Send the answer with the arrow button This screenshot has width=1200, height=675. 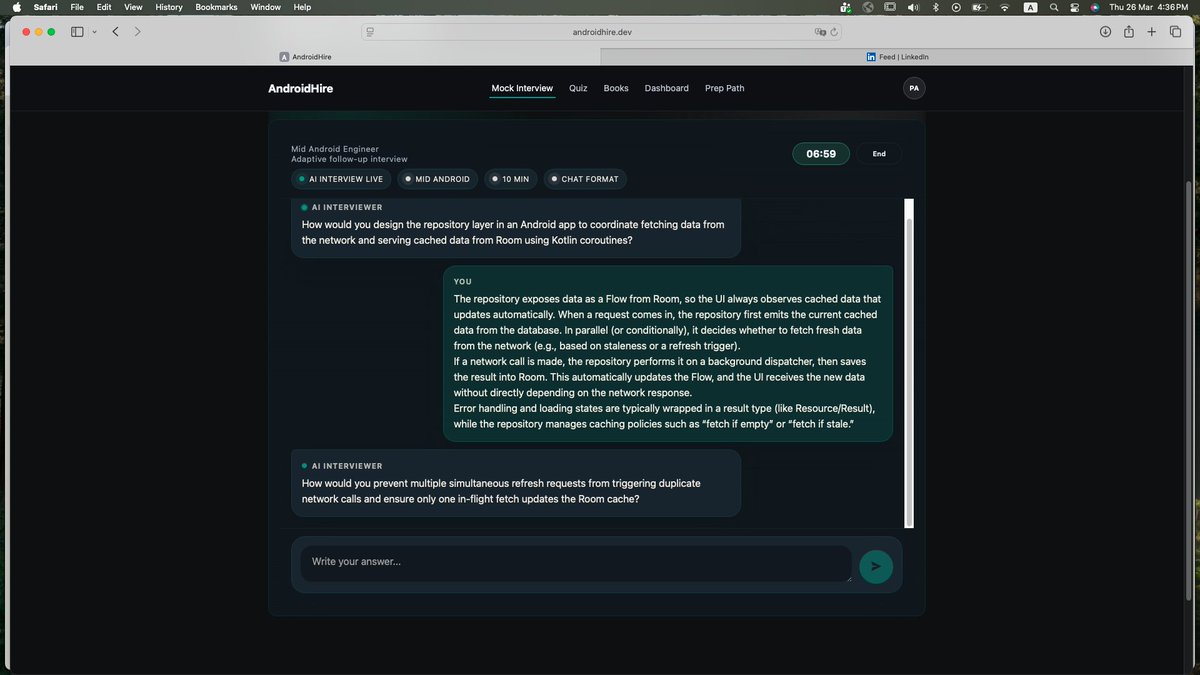pos(876,566)
